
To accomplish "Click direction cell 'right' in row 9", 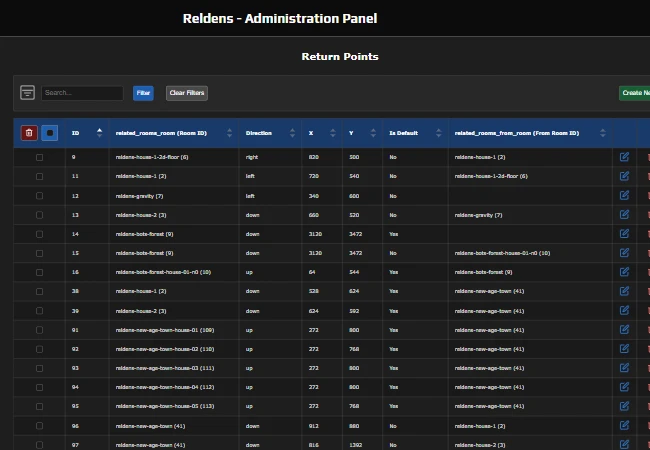I will pos(252,157).
